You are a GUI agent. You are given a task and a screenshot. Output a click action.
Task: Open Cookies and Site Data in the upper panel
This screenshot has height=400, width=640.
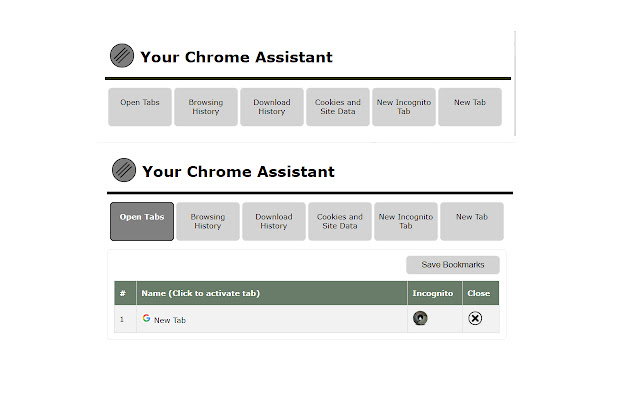[x=338, y=107]
